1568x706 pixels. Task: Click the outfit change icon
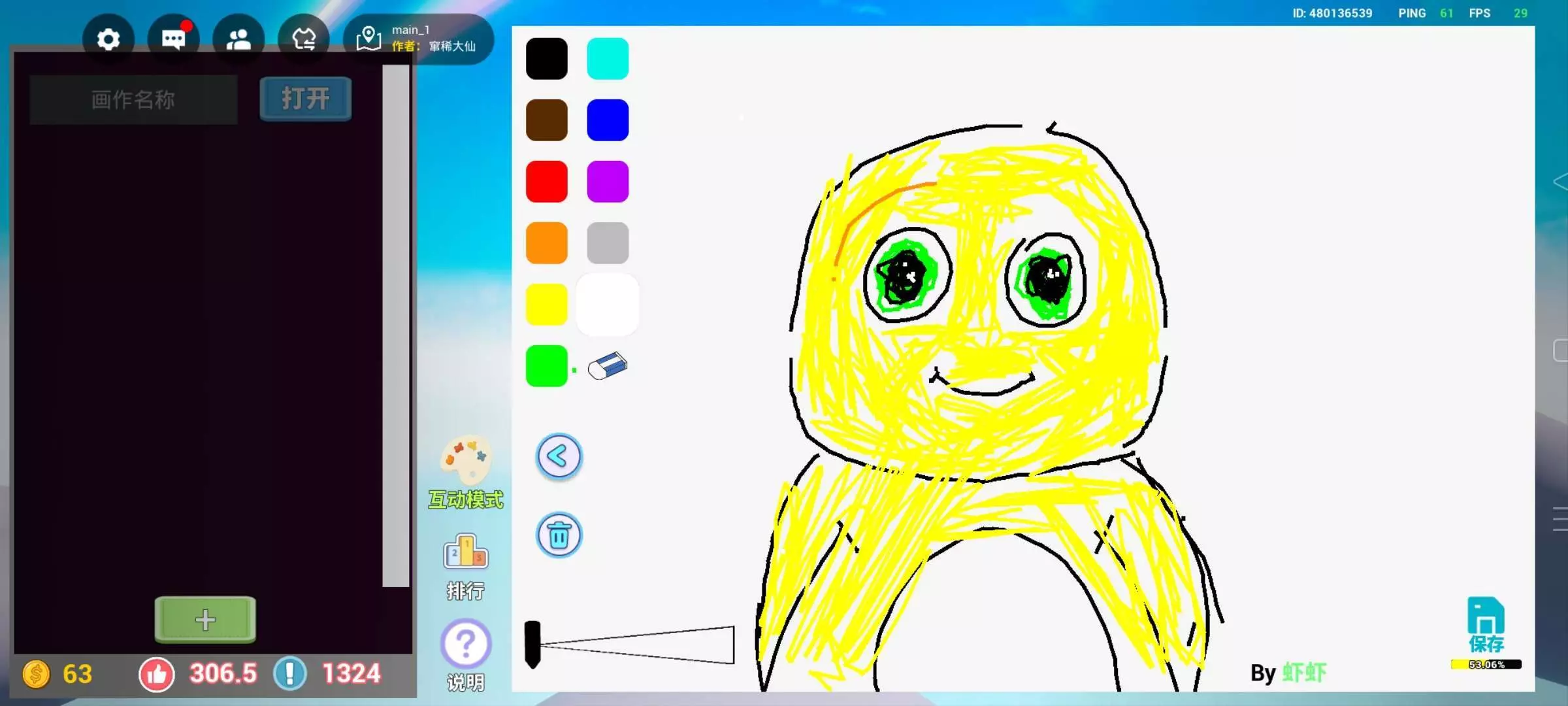[304, 39]
